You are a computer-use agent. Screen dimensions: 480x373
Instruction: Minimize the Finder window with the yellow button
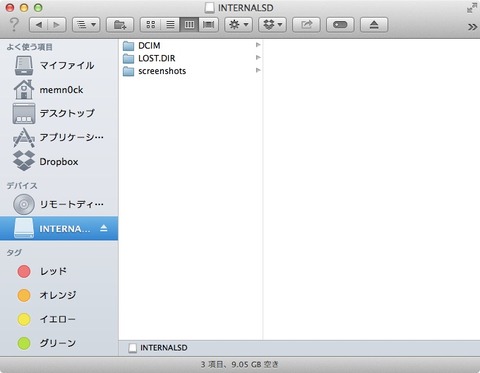click(x=24, y=8)
